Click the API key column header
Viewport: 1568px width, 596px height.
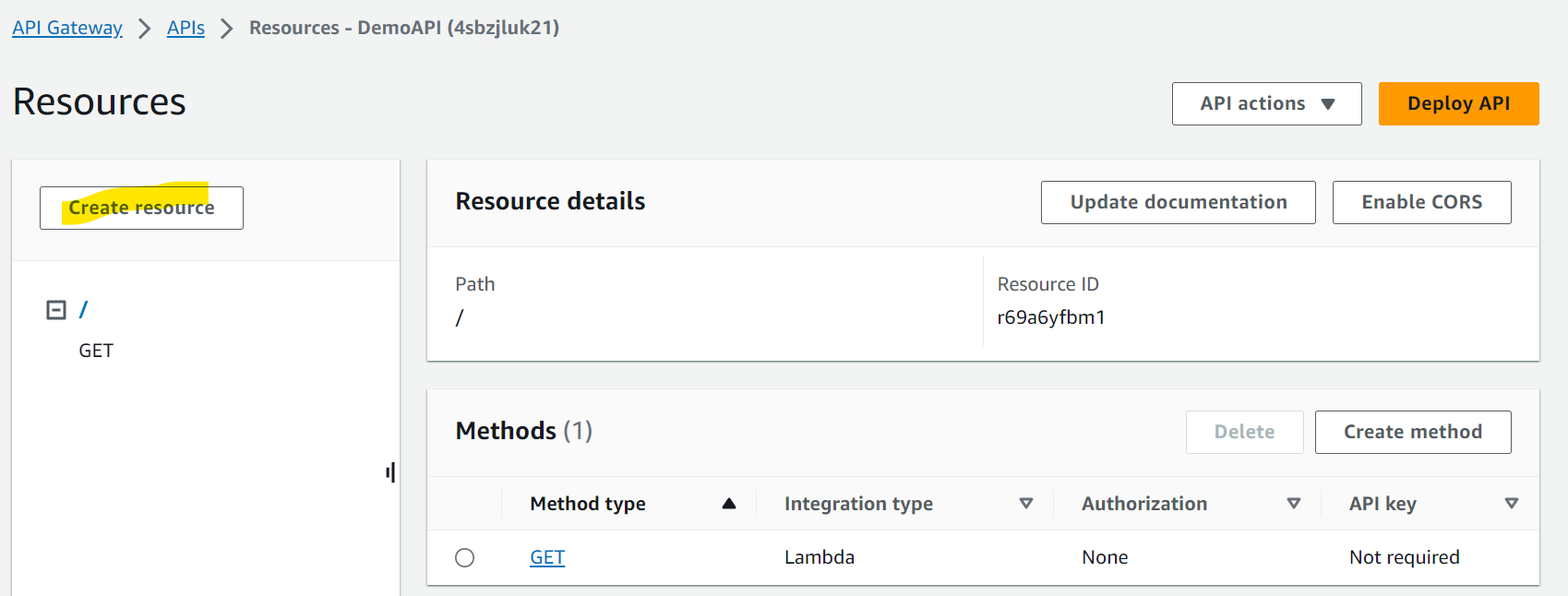coord(1382,504)
